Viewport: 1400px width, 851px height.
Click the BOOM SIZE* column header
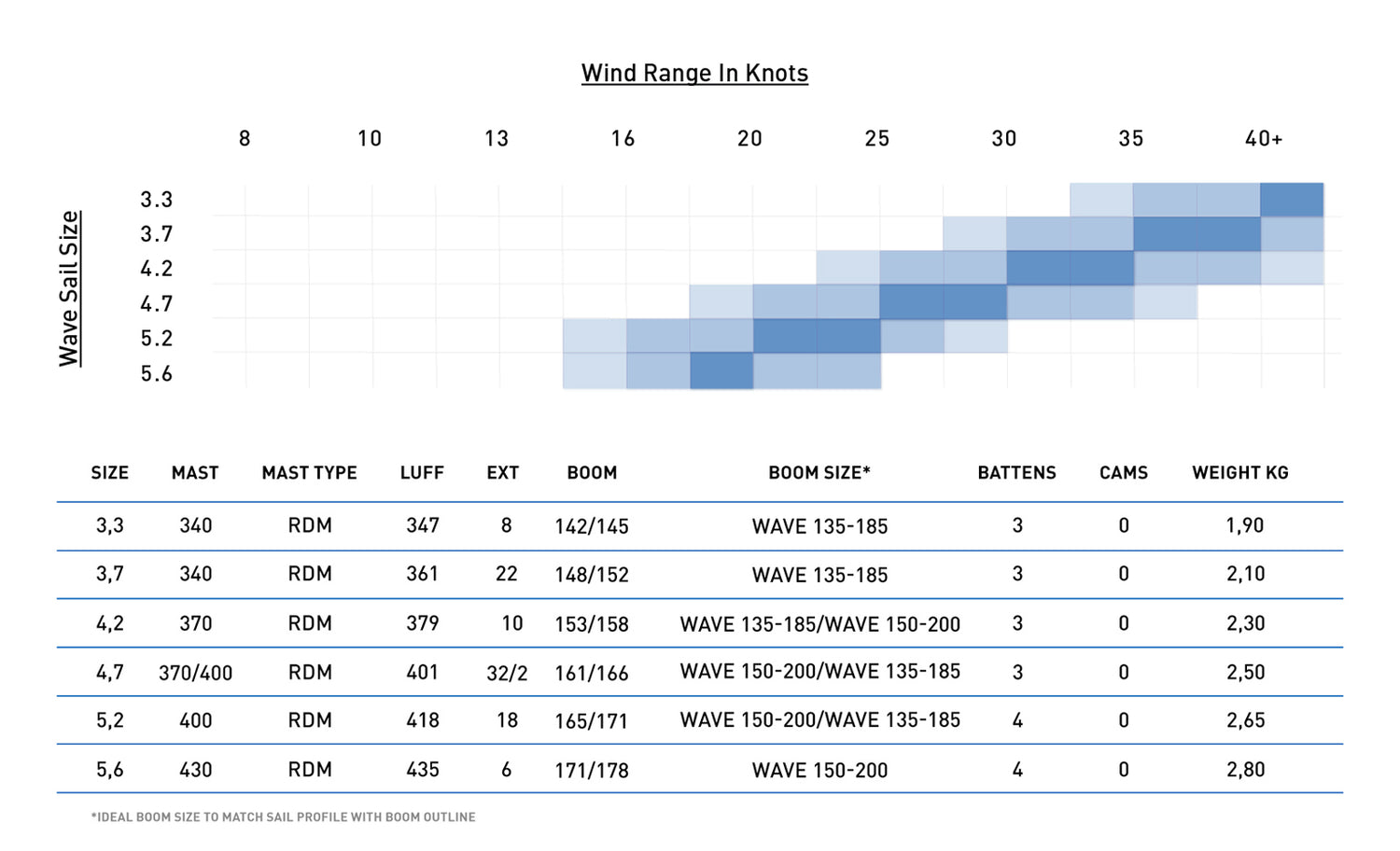coord(819,473)
